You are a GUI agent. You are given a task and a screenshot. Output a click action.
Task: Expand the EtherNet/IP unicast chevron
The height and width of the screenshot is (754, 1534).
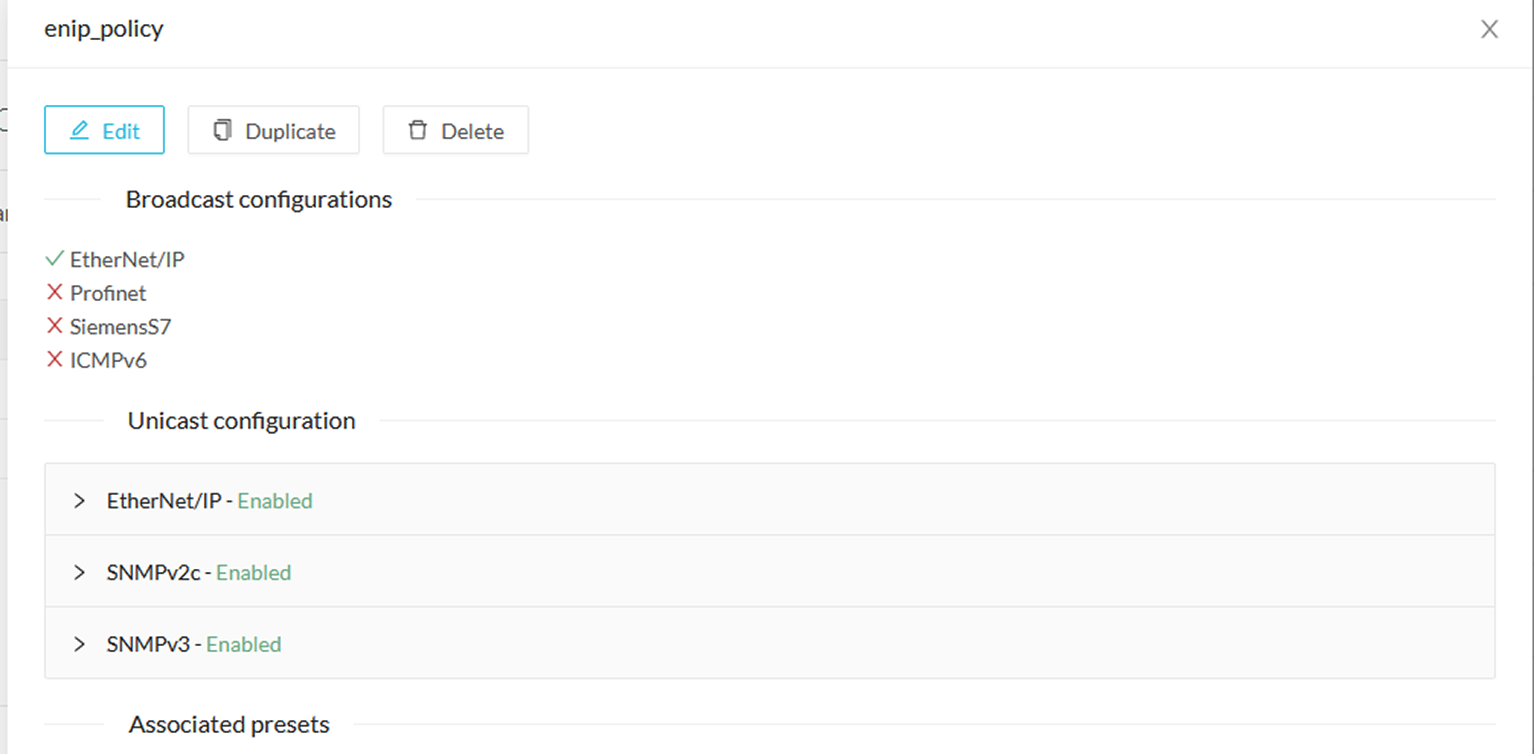[80, 500]
